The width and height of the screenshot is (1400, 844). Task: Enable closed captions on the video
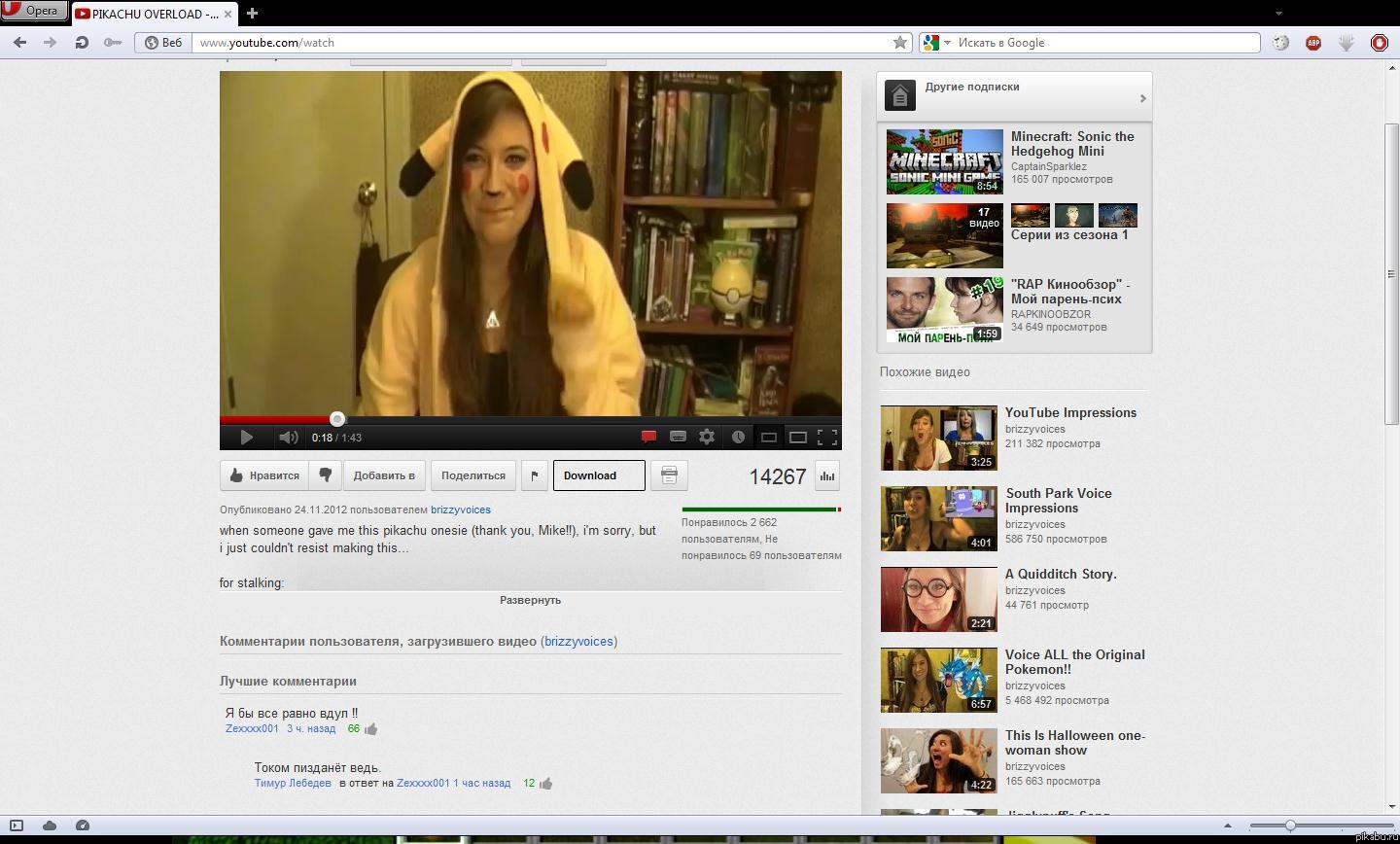(678, 437)
